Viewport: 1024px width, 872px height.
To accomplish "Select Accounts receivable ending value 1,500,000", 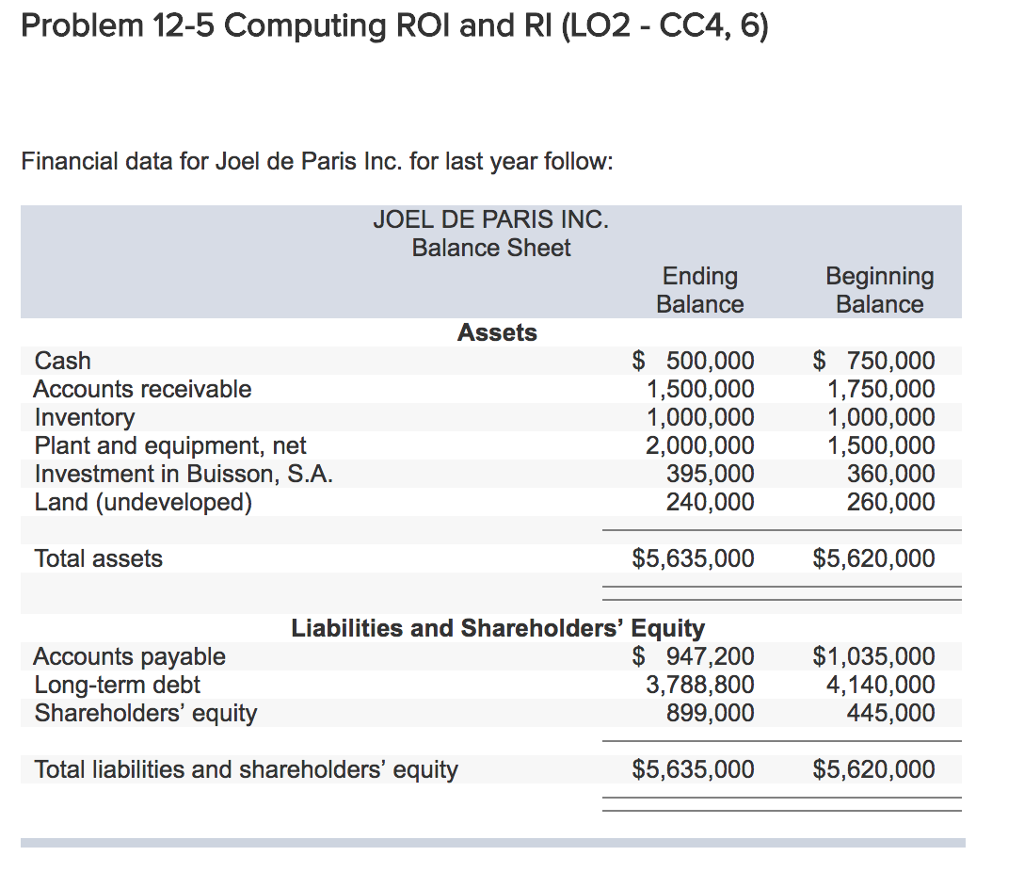I will tap(700, 389).
